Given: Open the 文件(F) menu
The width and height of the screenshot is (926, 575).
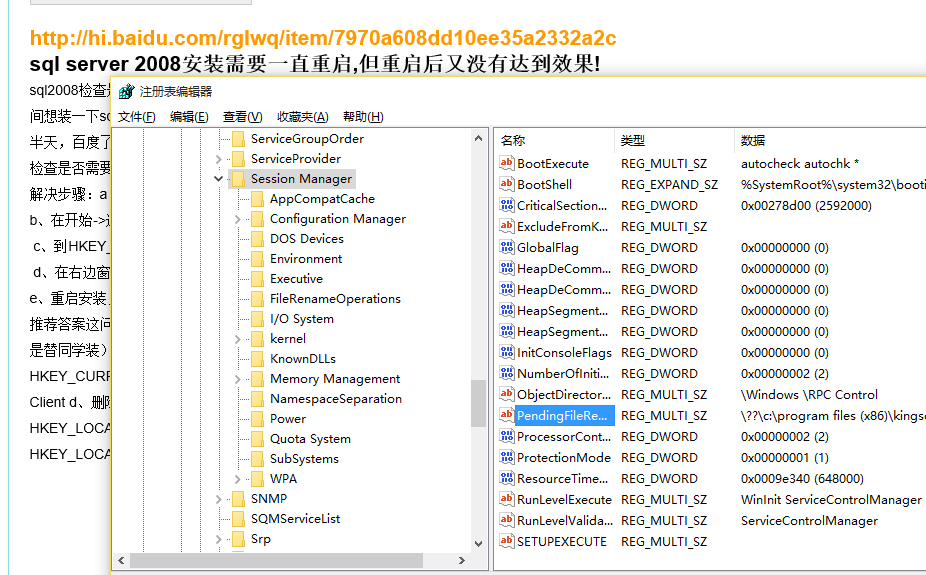Looking at the screenshot, I should (136, 117).
